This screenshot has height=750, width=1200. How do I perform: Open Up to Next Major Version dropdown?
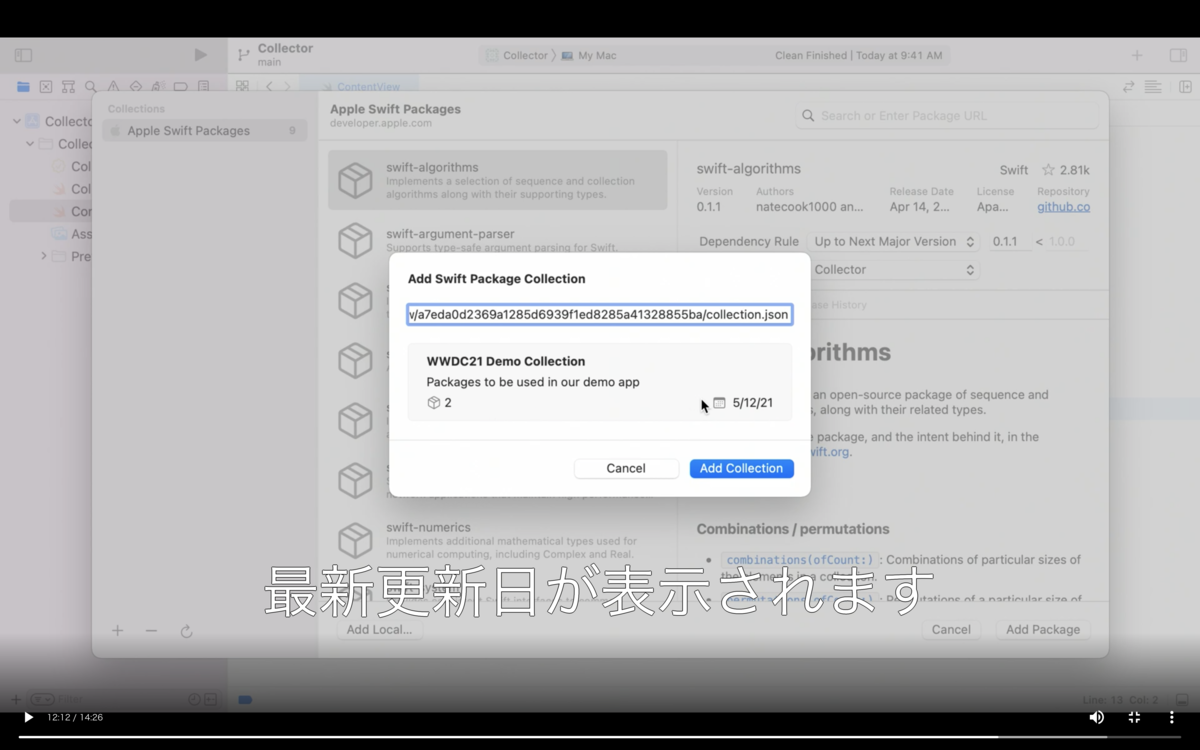tap(894, 241)
